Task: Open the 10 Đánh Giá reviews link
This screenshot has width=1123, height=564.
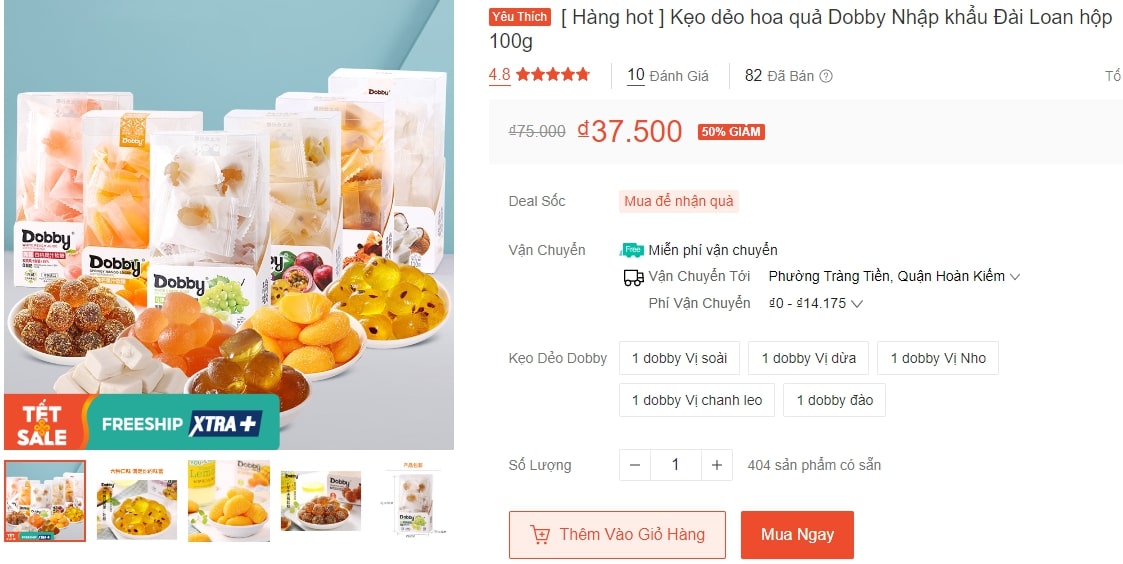Action: pos(667,76)
